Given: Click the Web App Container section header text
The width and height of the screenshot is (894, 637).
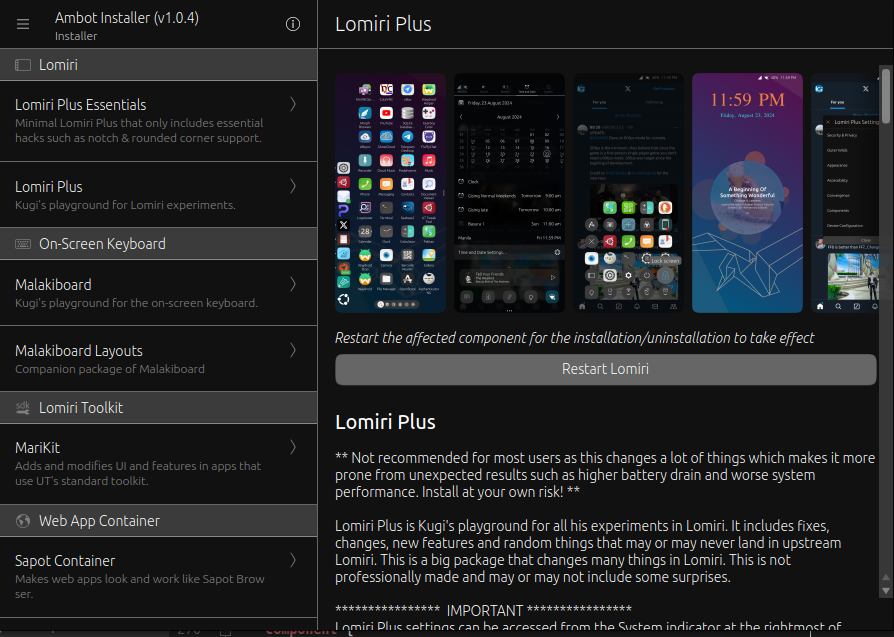Looking at the screenshot, I should 99,521.
